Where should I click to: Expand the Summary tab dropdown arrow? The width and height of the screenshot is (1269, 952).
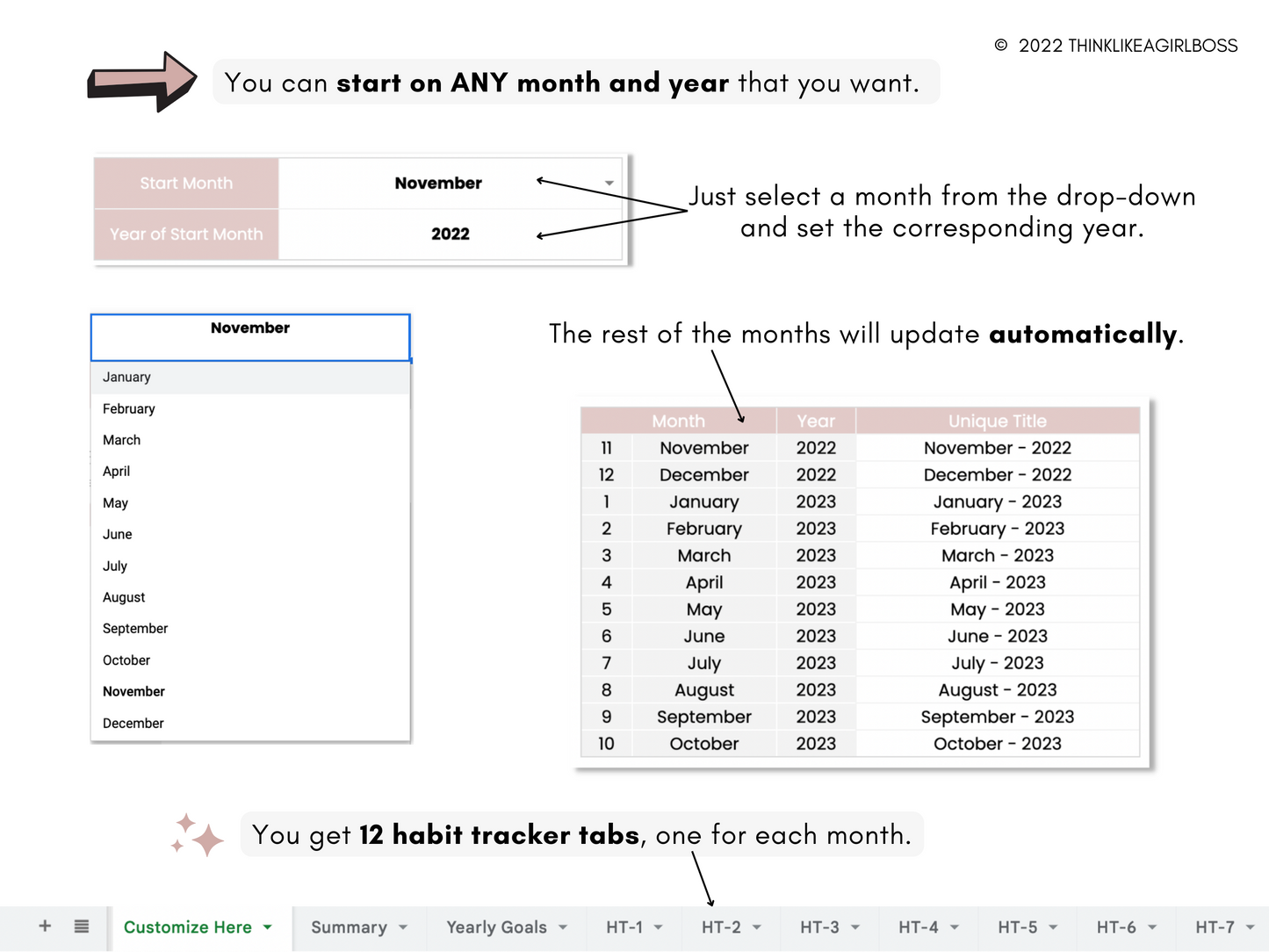403,927
